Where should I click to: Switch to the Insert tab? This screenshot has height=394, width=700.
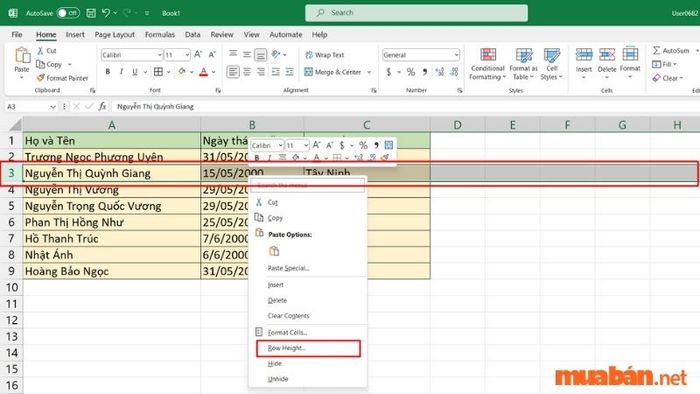(x=75, y=34)
